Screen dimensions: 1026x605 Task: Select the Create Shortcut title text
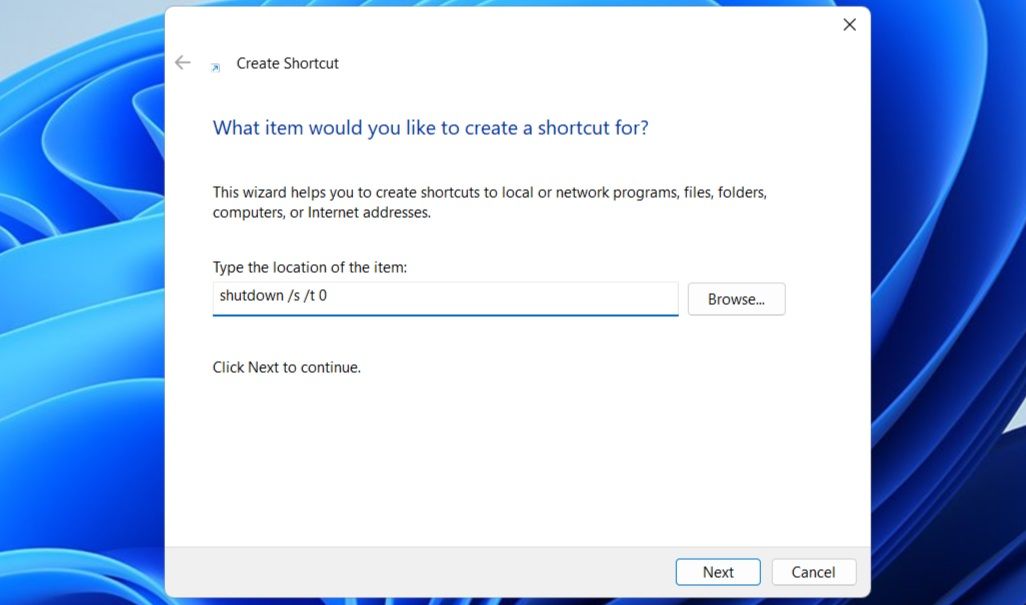(288, 63)
